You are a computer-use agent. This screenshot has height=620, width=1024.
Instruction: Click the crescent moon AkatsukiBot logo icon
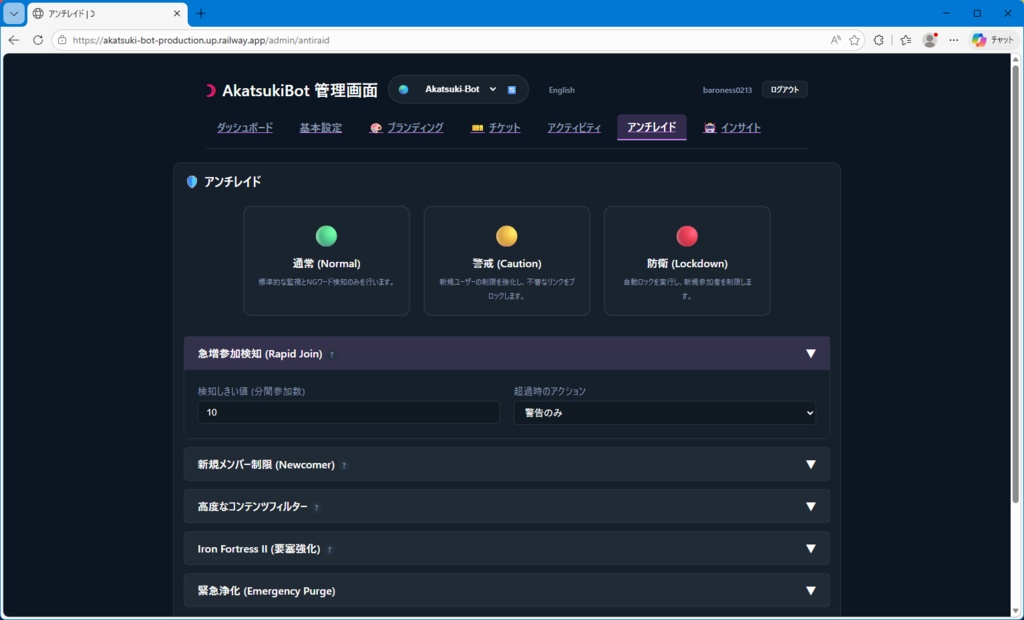point(210,89)
